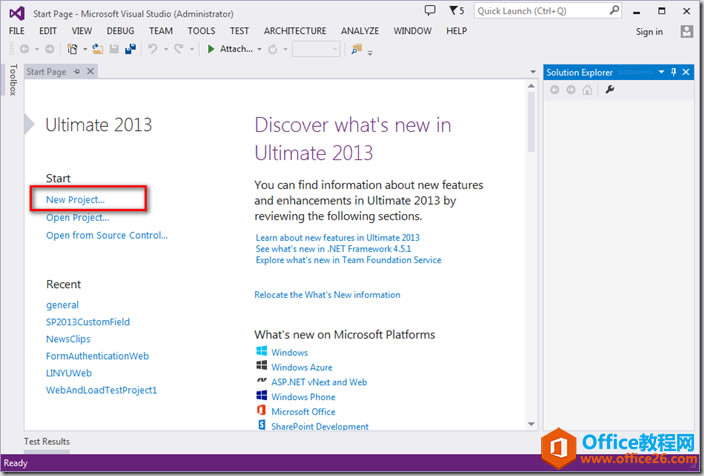Screen dimensions: 704x476
Task: Open the notifications flag showing 5
Action: click(457, 10)
